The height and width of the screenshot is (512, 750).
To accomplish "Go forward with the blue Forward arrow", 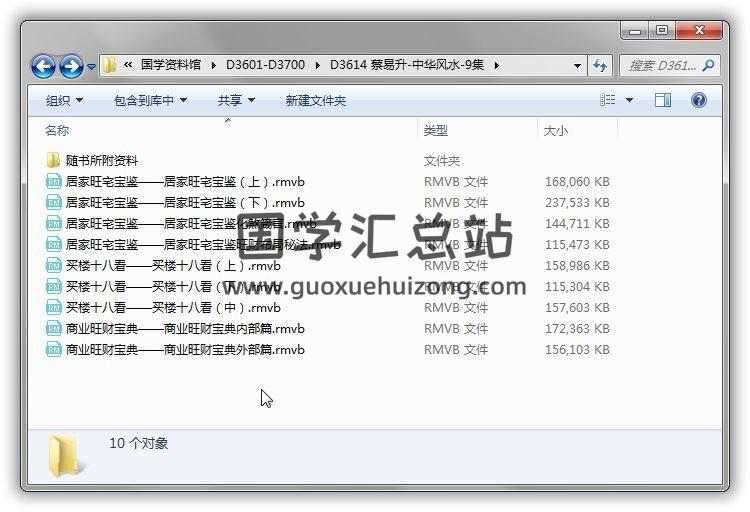I will pos(71,66).
